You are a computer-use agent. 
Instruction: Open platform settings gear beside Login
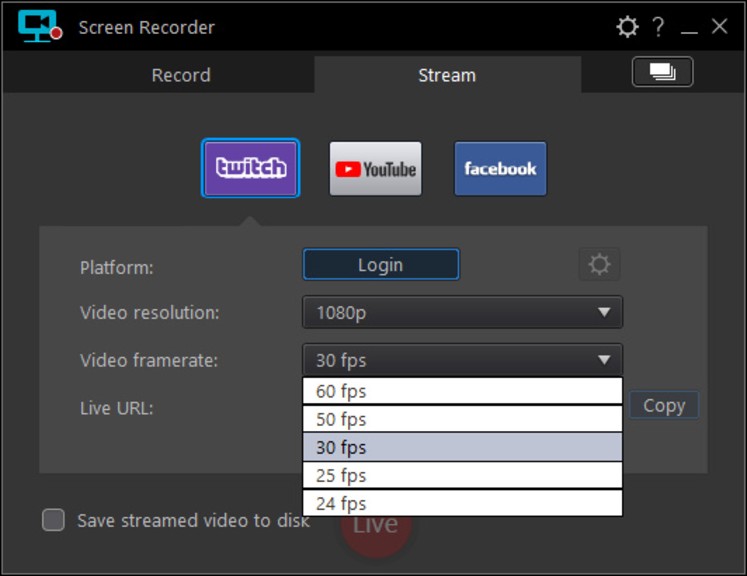tap(599, 264)
